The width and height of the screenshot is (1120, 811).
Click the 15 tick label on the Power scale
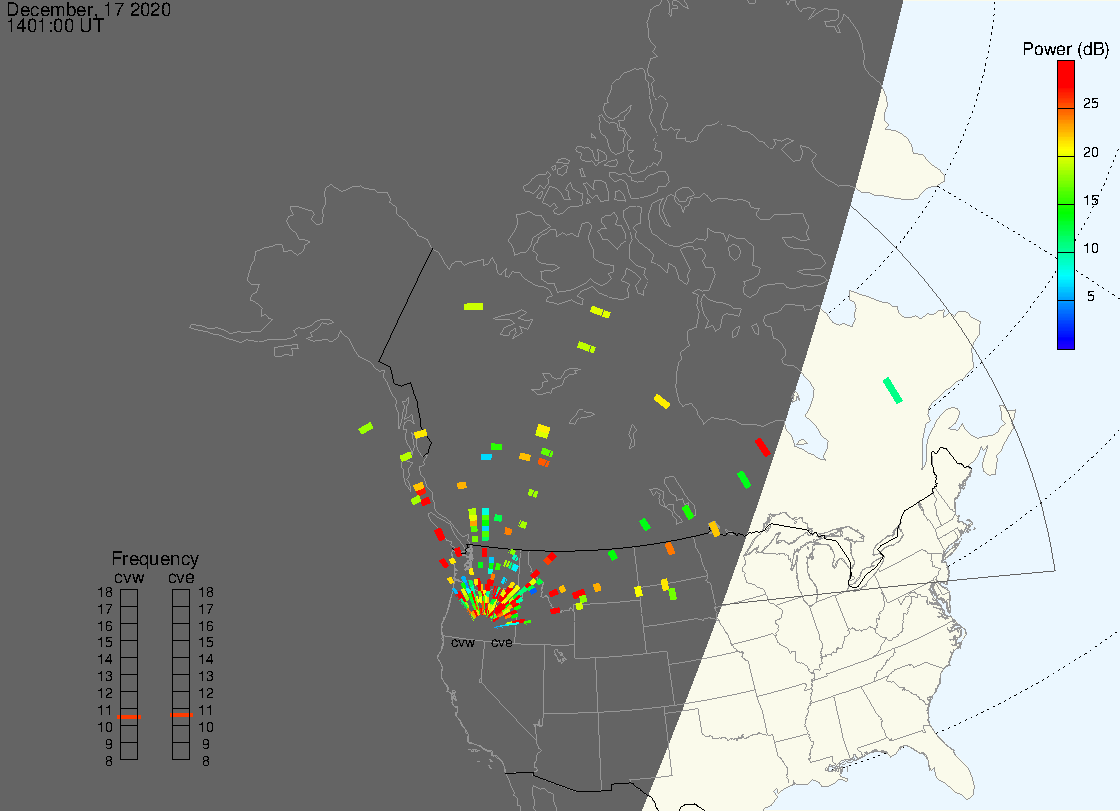point(1091,200)
